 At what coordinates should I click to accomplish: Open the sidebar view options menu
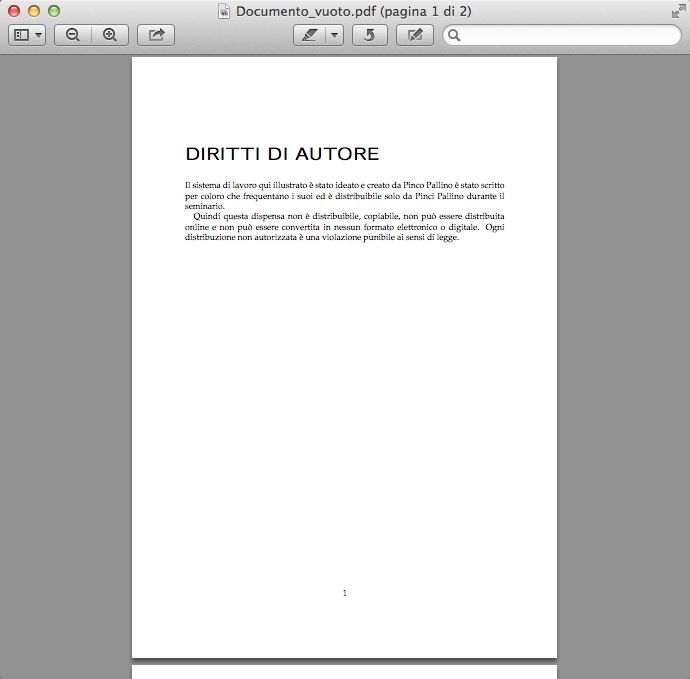click(27, 35)
